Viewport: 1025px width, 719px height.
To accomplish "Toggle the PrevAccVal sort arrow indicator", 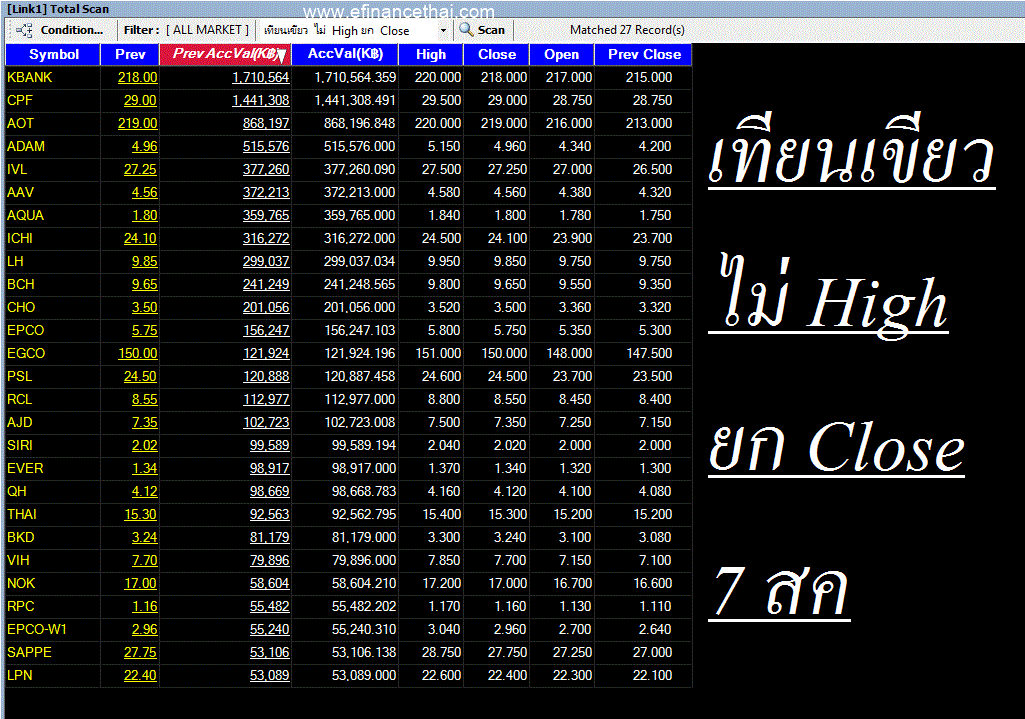I will pyautogui.click(x=281, y=56).
